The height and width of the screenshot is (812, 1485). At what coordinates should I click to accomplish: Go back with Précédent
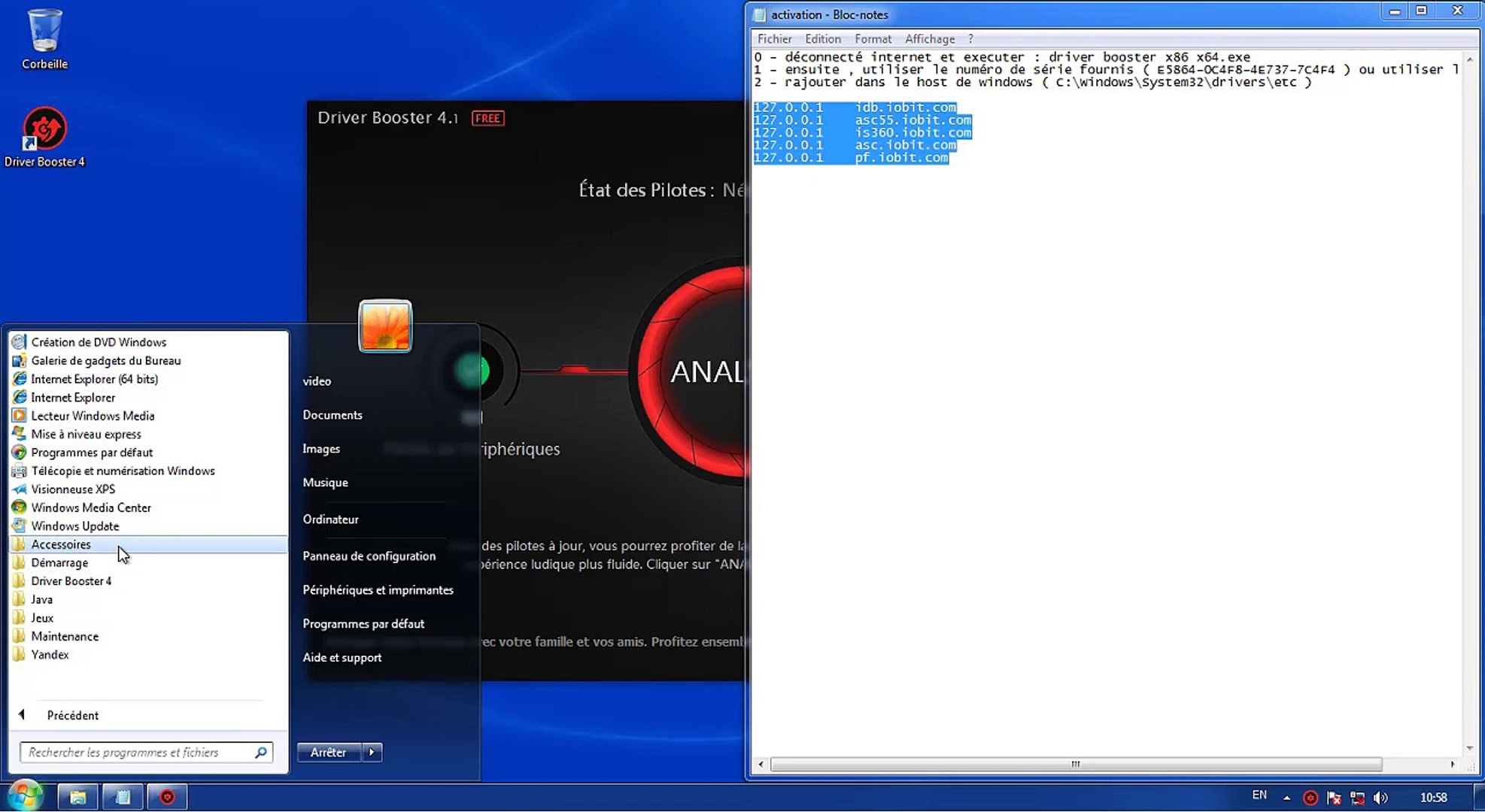click(72, 715)
